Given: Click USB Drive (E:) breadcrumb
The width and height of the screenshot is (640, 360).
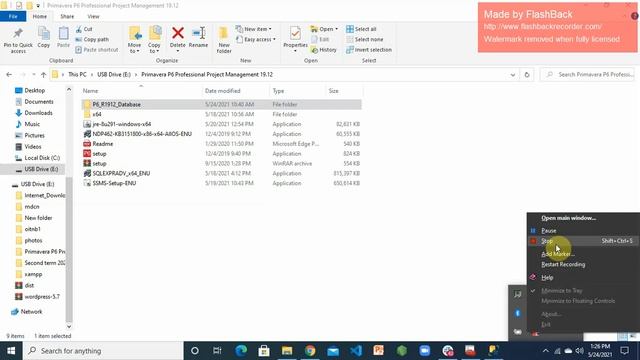Looking at the screenshot, I should coord(114,75).
